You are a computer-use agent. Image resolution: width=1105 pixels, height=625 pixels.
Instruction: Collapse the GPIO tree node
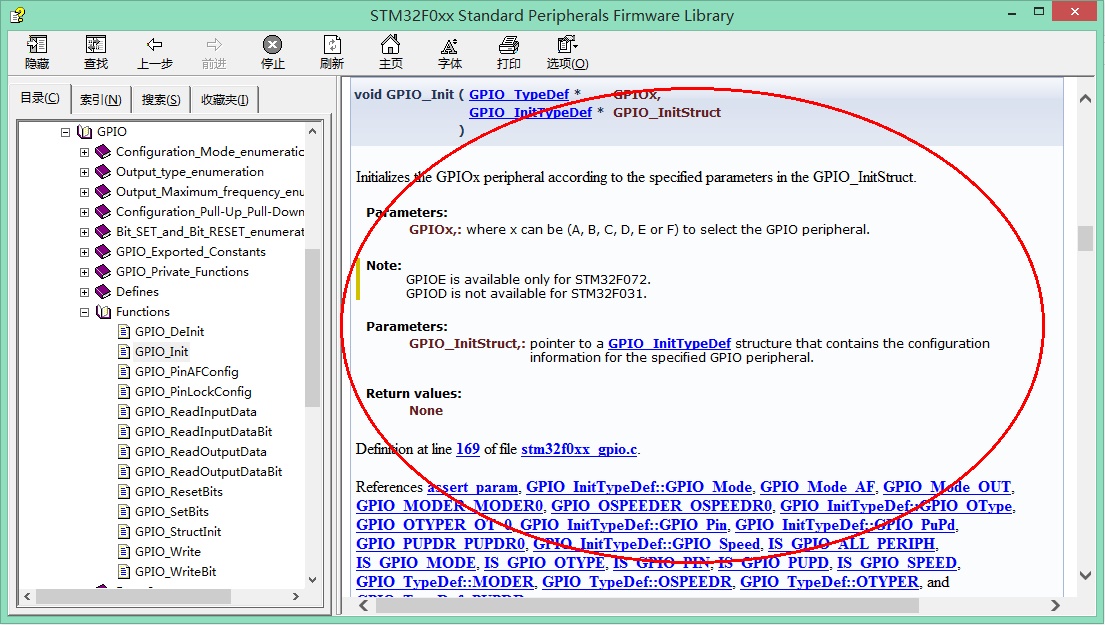(x=66, y=132)
